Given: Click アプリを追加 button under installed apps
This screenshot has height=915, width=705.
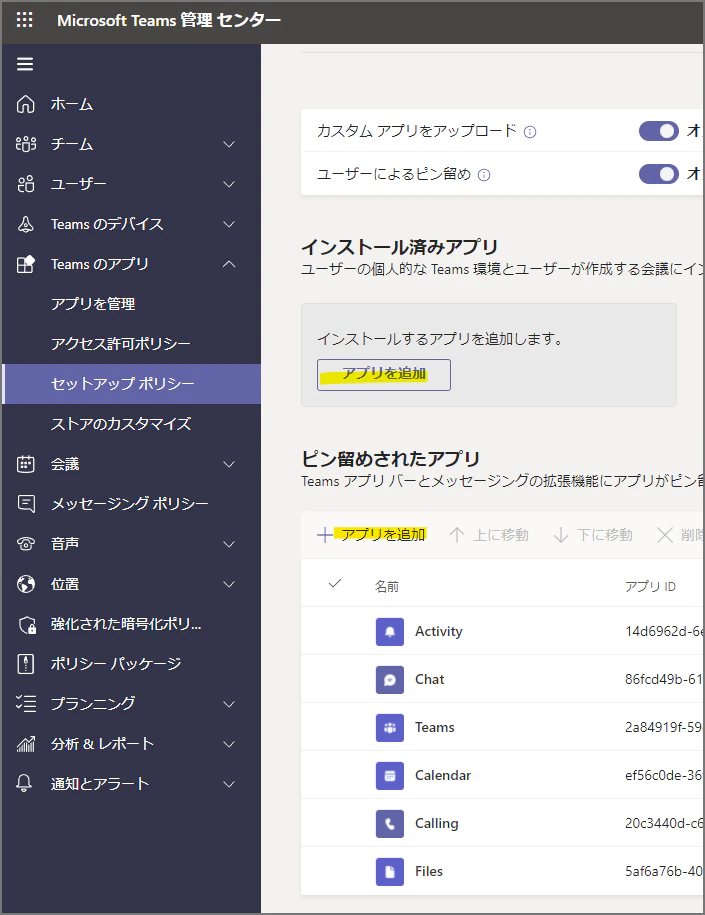Looking at the screenshot, I should pos(384,375).
